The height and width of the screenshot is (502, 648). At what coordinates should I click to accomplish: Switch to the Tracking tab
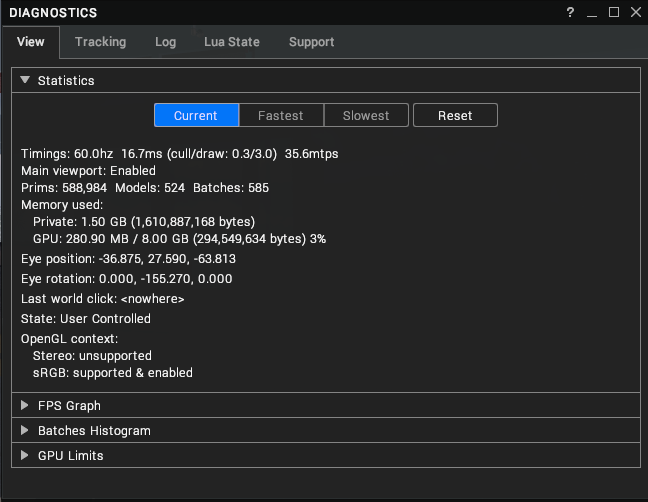100,42
